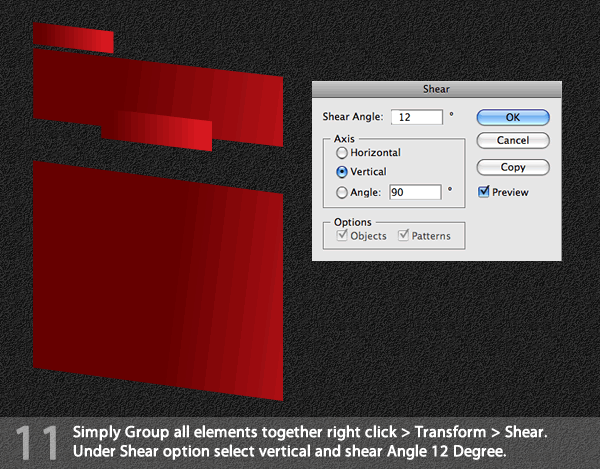Click the Shear dialog title bar
Viewport: 600px width, 469px height.
437,89
